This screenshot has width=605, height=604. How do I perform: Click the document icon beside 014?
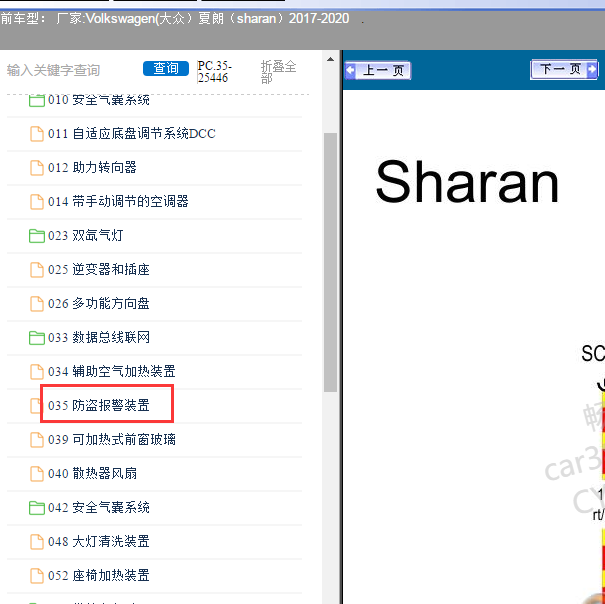[37, 201]
